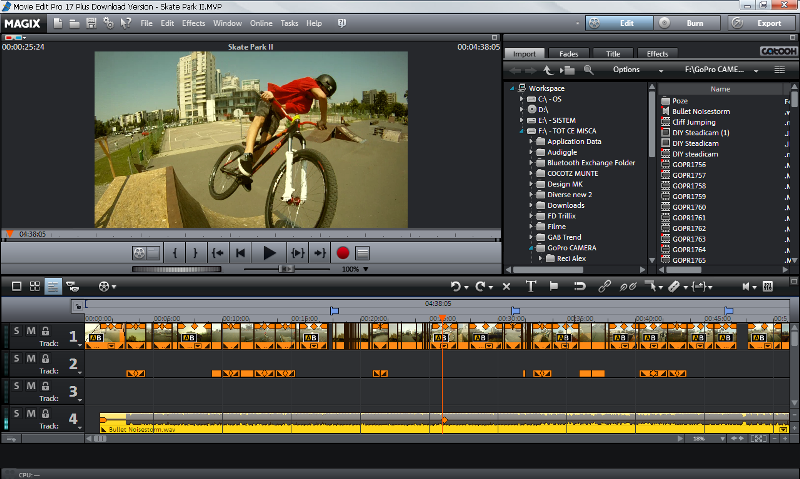The height and width of the screenshot is (479, 800).
Task: Set a chapter marker with the flag icon
Action: (x=554, y=286)
